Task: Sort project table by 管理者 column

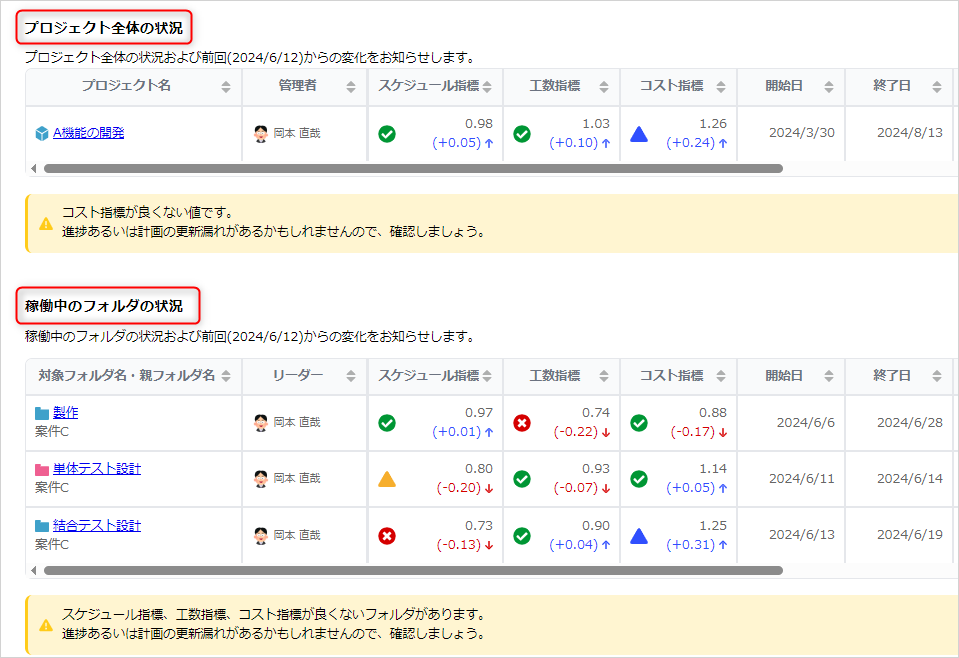Action: (x=351, y=87)
